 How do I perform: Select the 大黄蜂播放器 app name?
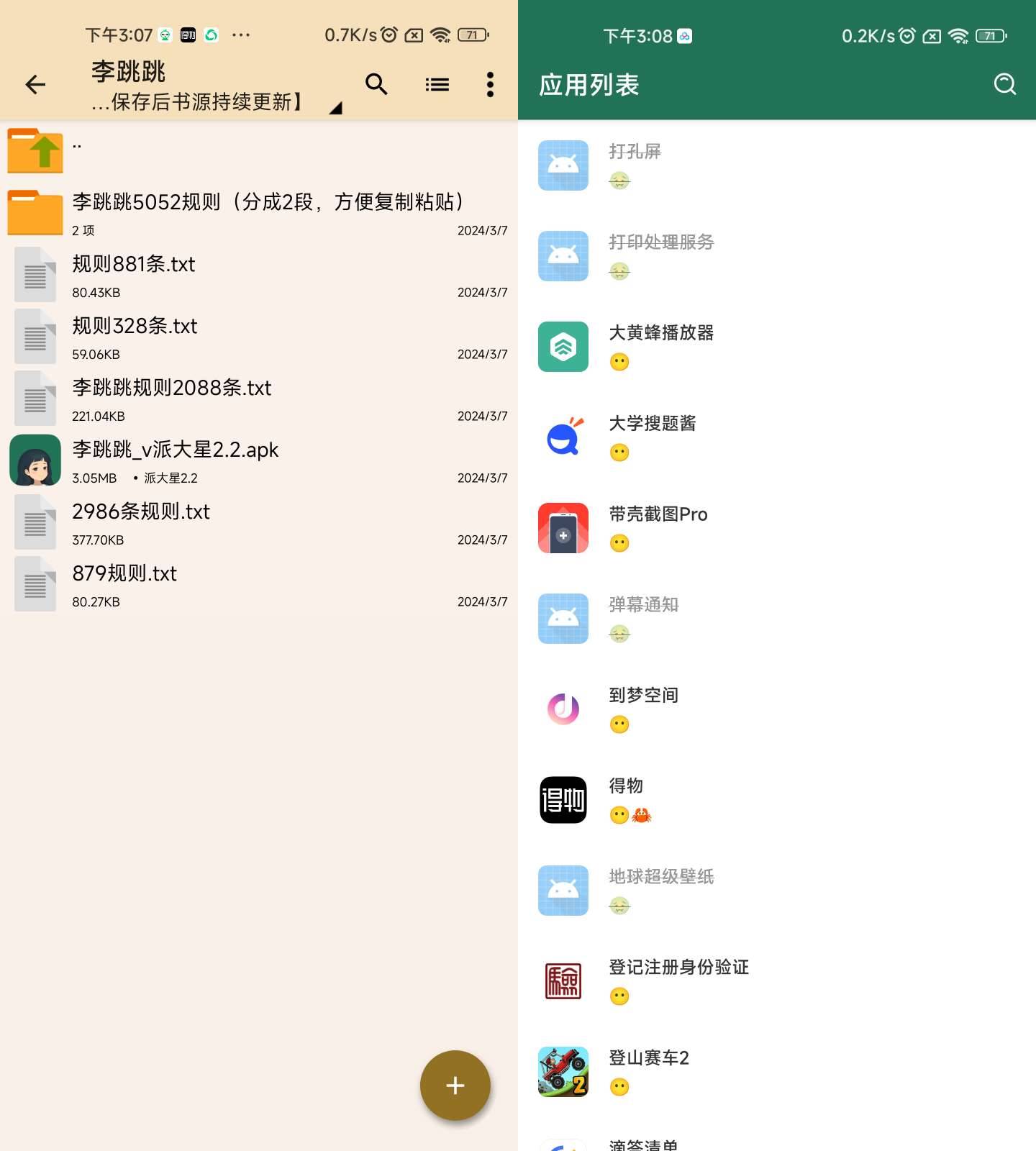coord(661,332)
